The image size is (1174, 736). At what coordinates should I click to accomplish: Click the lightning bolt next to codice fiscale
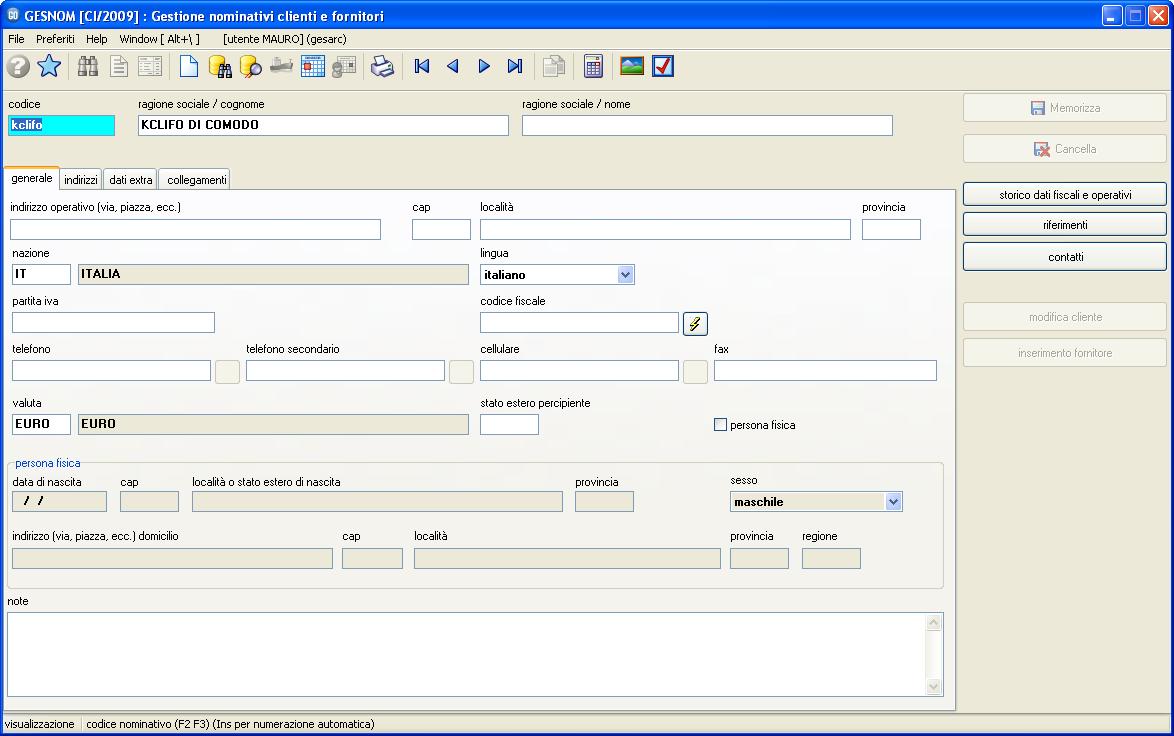(695, 324)
